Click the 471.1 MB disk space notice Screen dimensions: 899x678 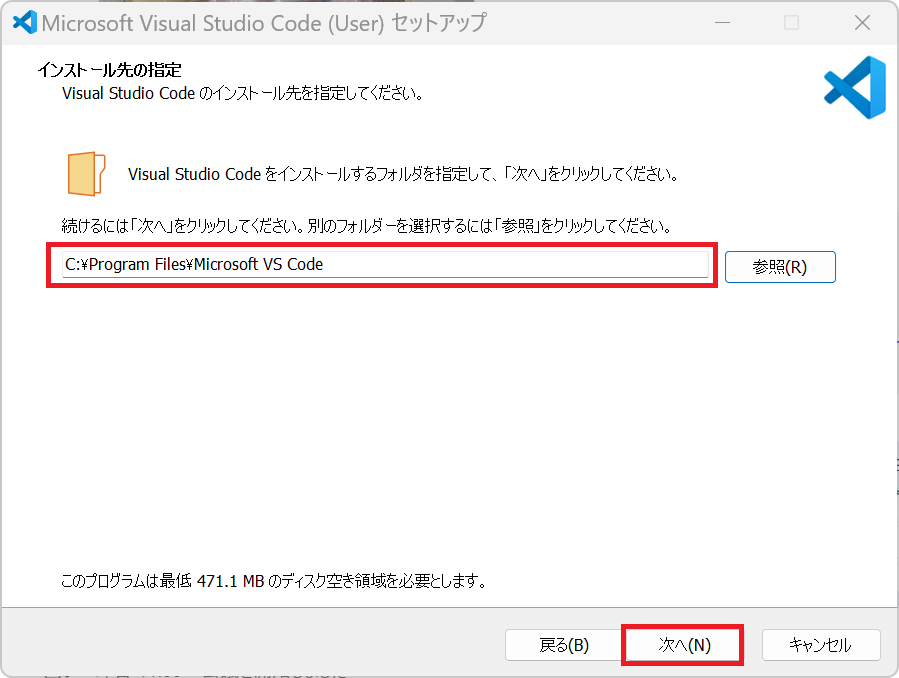click(274, 580)
